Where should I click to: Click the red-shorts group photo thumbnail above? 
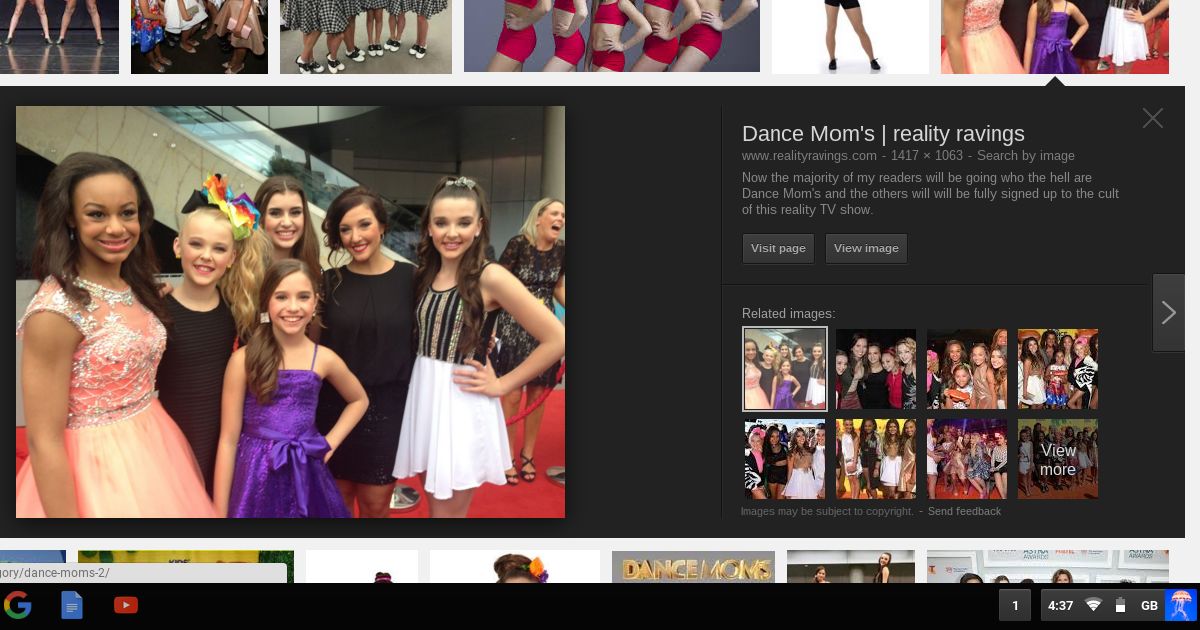click(x=611, y=36)
